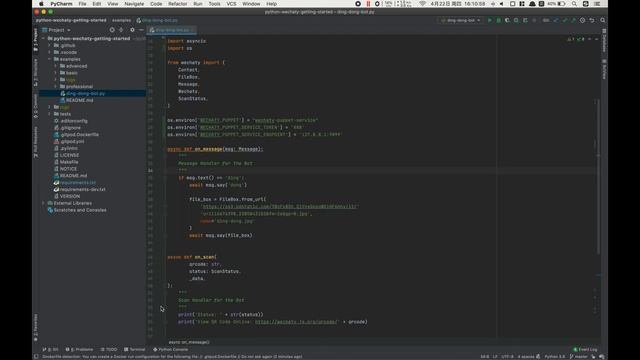Open the VCS menu
The width and height of the screenshot is (640, 360).
[x=231, y=4]
